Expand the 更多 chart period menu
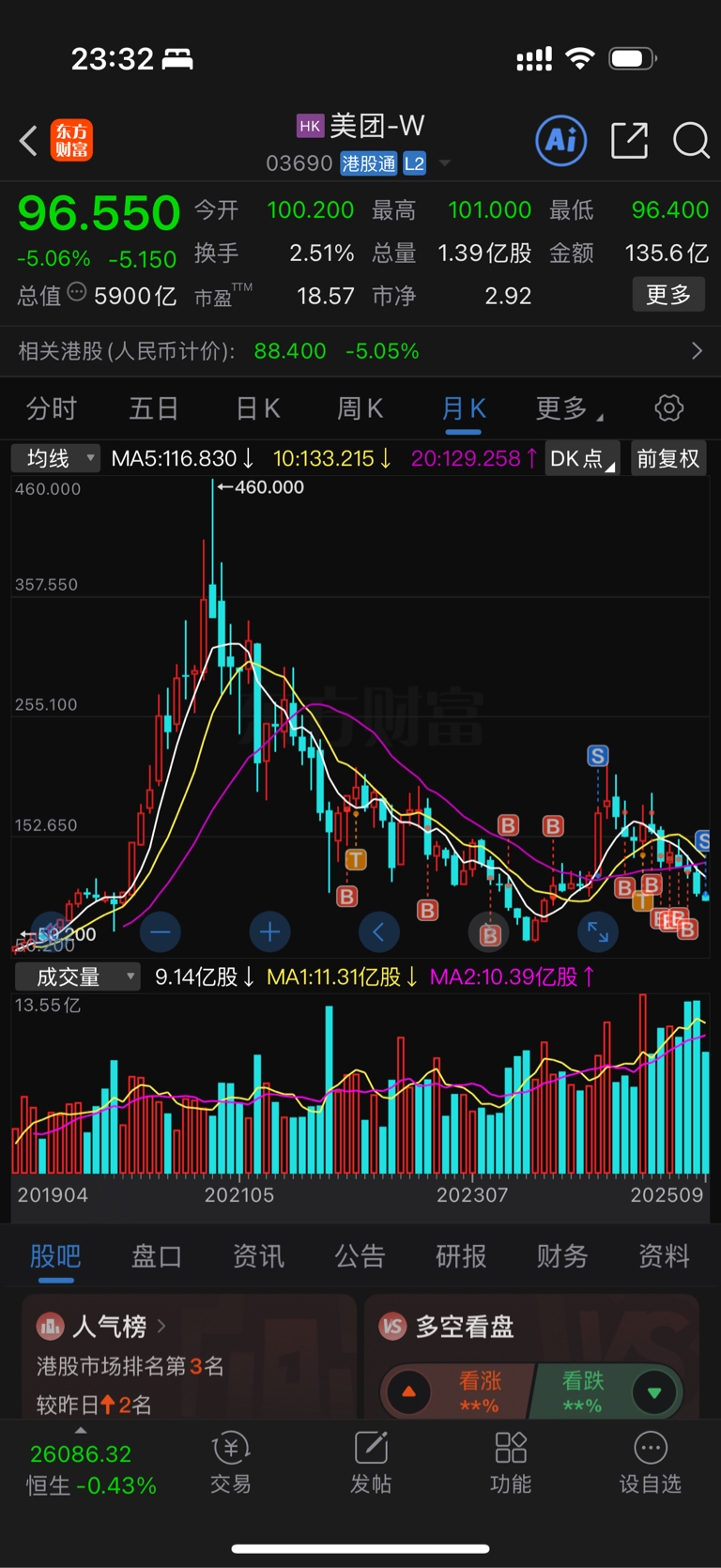This screenshot has width=721, height=1568. pyautogui.click(x=569, y=408)
